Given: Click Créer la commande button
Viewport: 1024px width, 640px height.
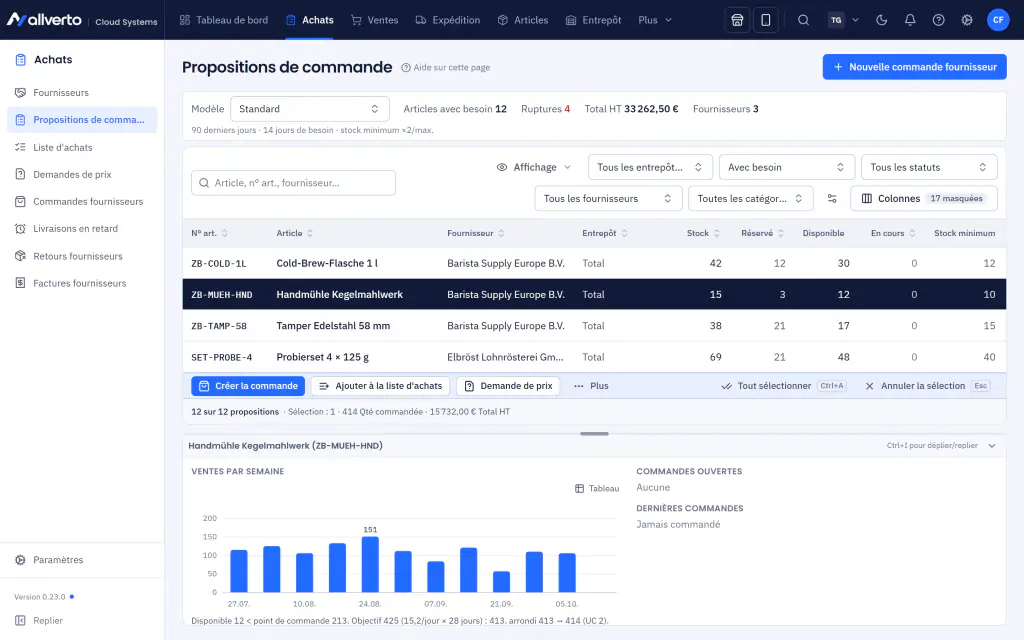Looking at the screenshot, I should [x=248, y=386].
